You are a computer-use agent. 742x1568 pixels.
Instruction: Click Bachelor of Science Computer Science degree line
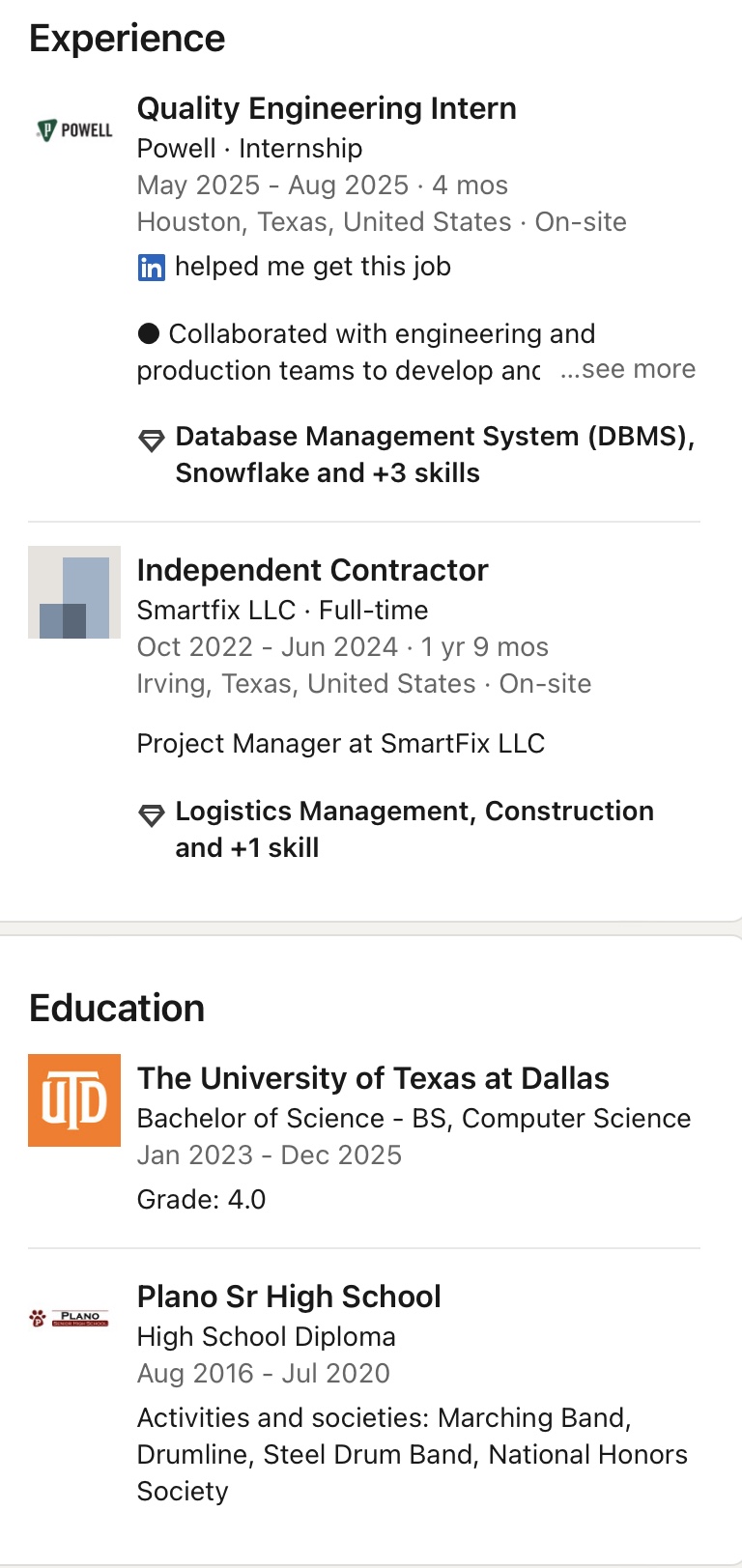[x=414, y=1119]
